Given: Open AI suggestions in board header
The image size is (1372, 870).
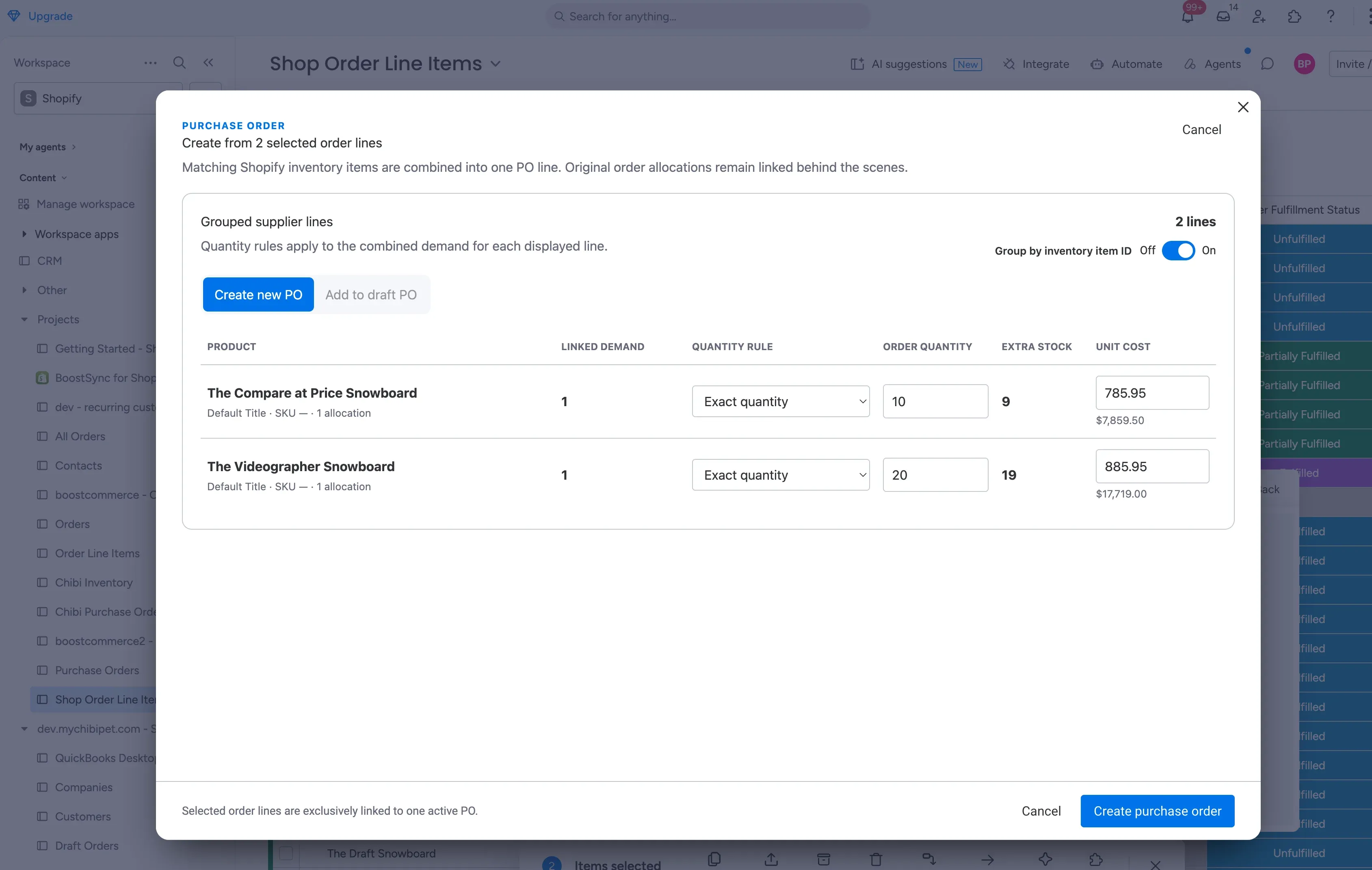Looking at the screenshot, I should (915, 64).
